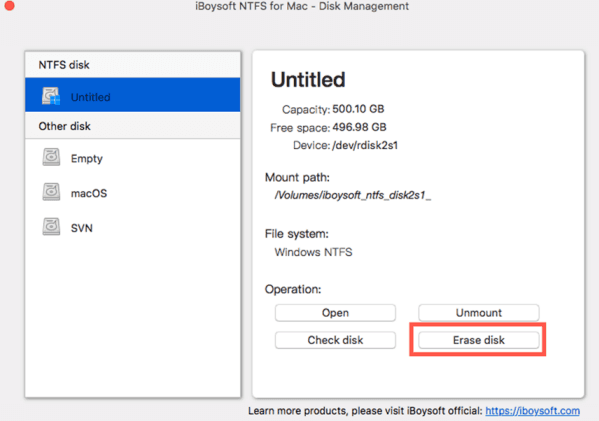Visit the iboysoft.com link
The image size is (599, 421).
(533, 411)
